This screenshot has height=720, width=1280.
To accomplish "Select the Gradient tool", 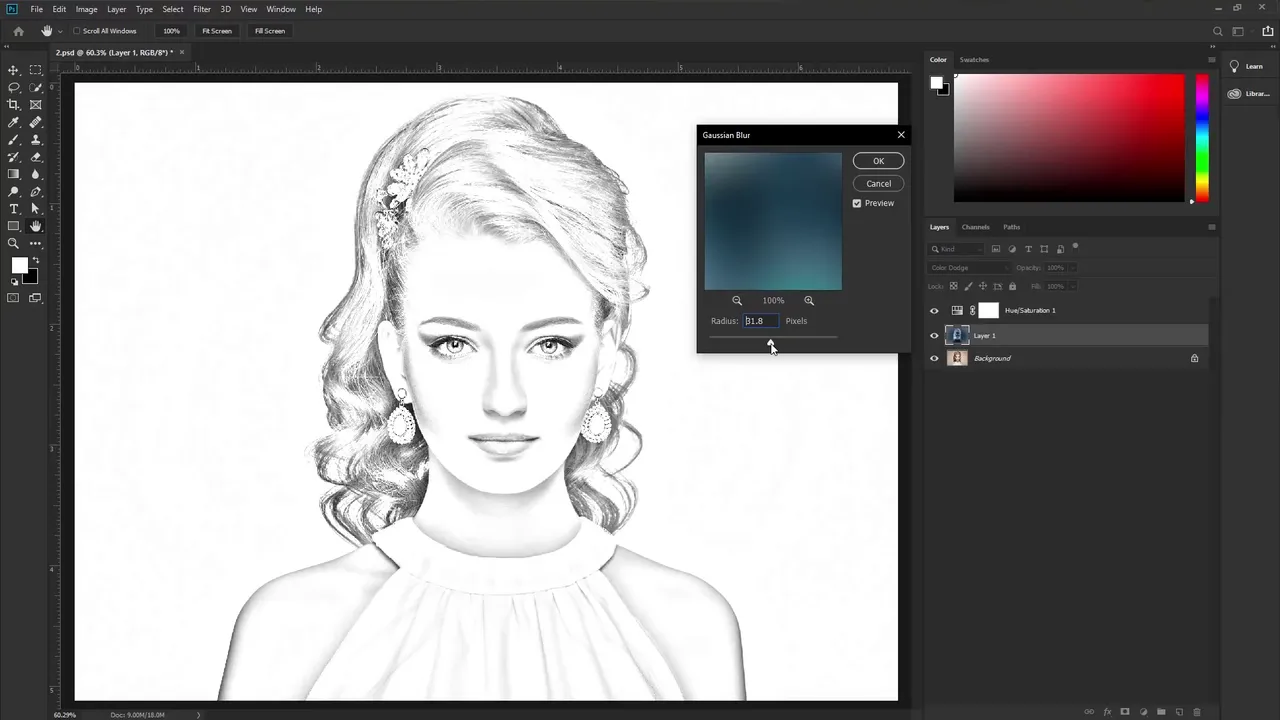I will [x=13, y=174].
